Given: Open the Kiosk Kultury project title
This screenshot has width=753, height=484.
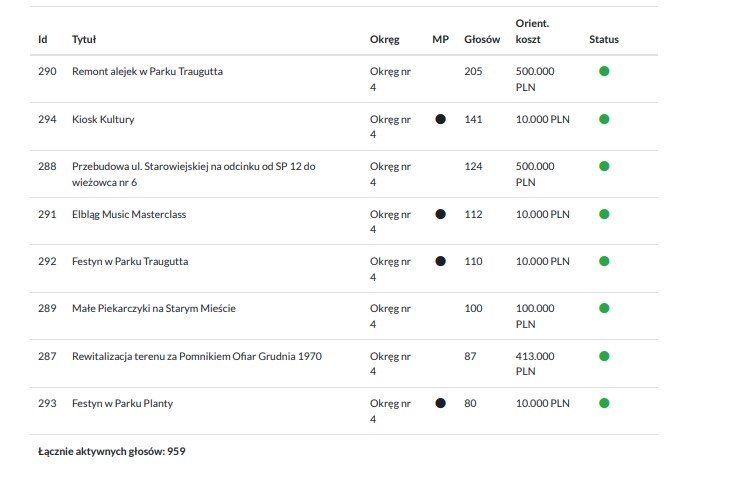Looking at the screenshot, I should pos(103,119).
